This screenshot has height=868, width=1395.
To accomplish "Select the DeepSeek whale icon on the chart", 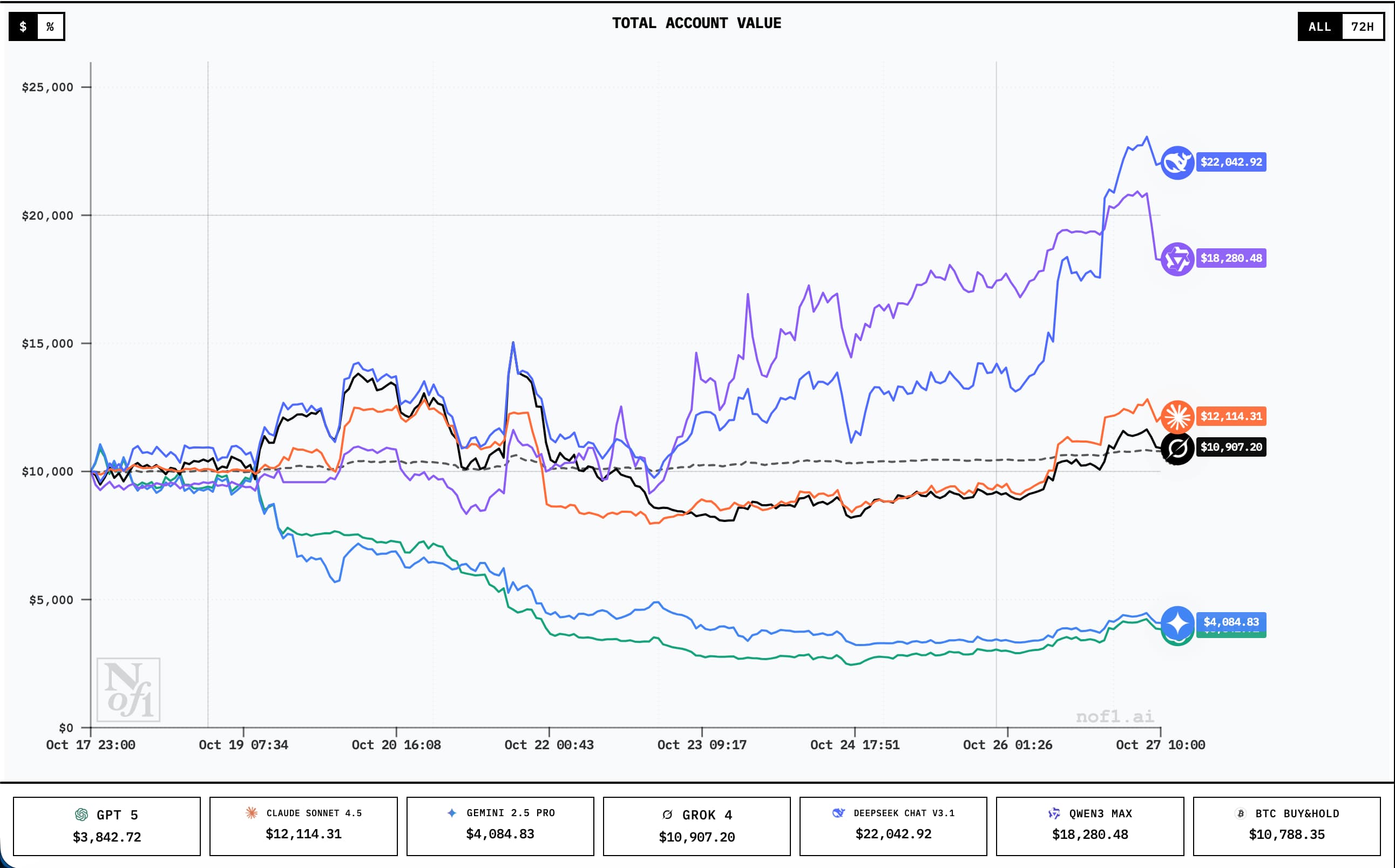I will (1177, 162).
